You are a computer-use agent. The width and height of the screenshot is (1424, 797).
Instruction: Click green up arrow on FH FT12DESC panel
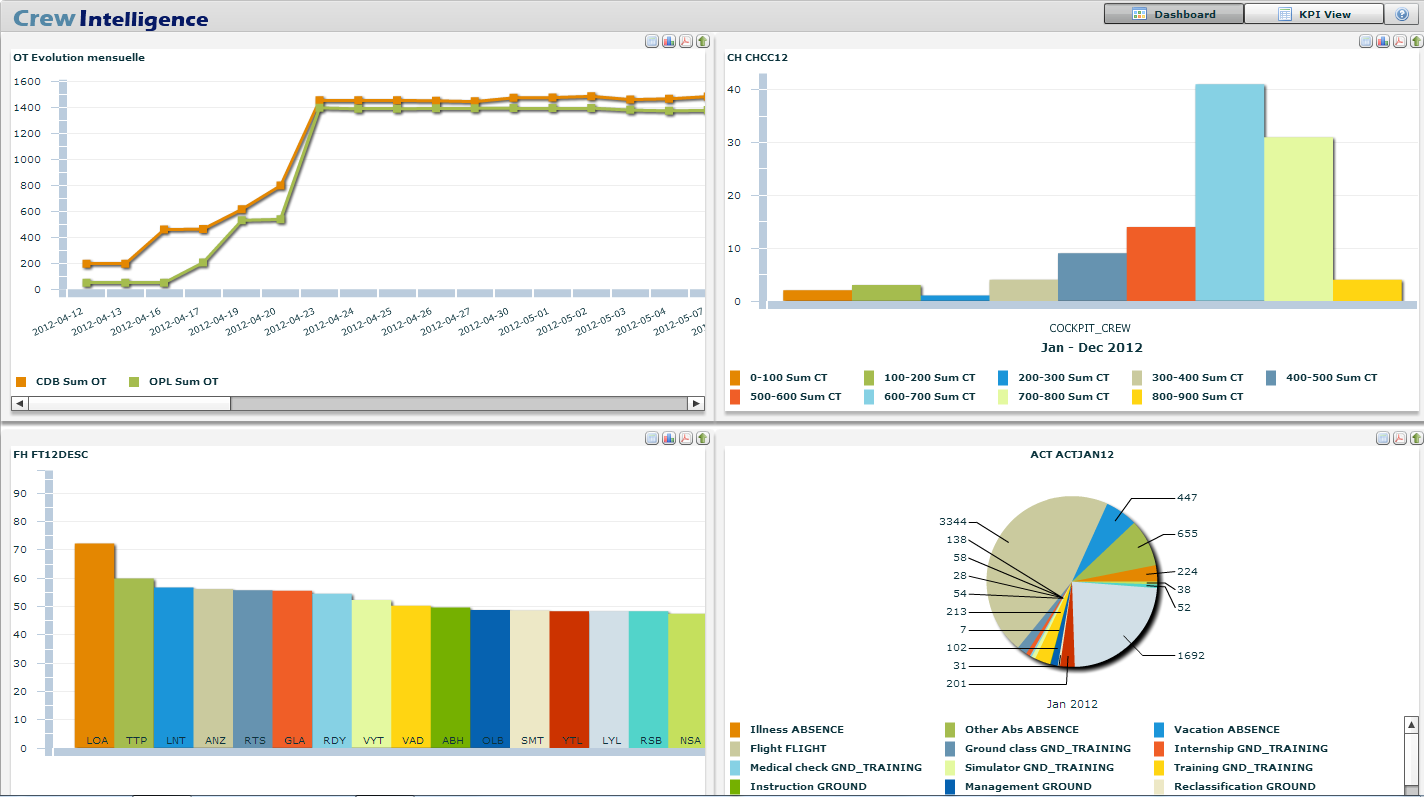703,438
